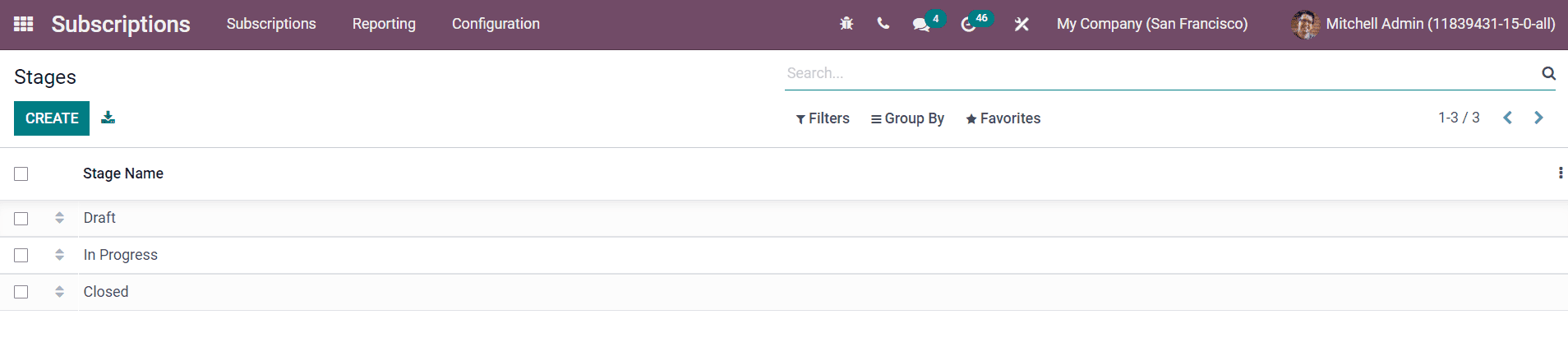Click the drag handle for In Progress row
This screenshot has width=1568, height=347.
coord(59,255)
